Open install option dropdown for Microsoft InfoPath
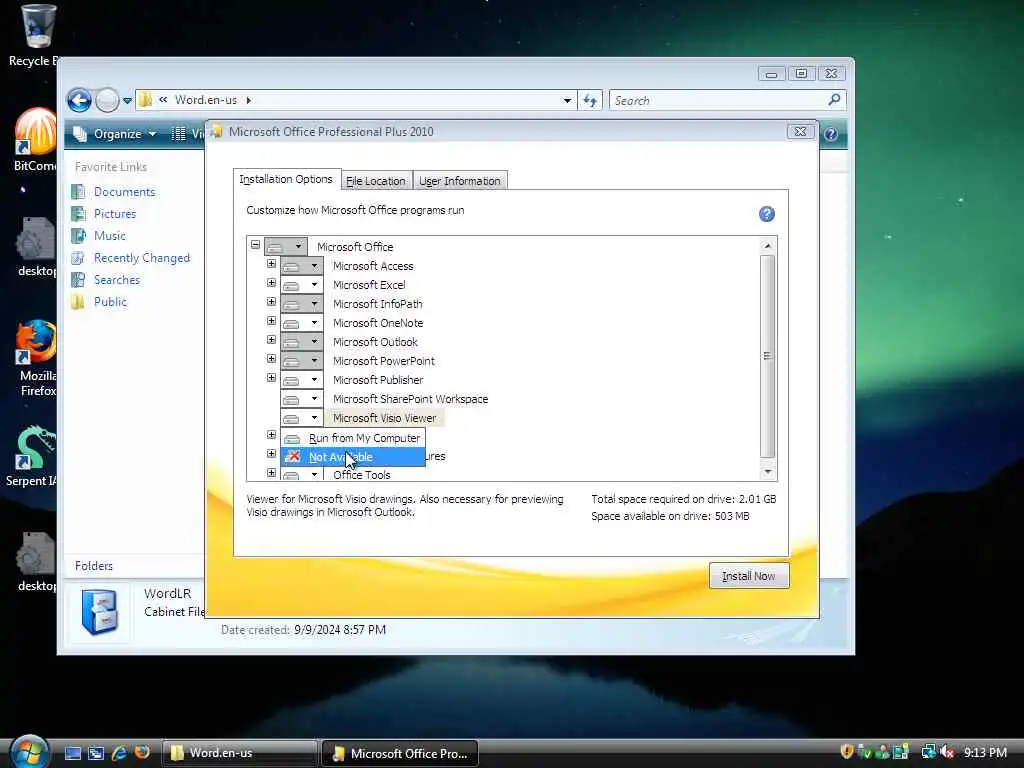 point(302,304)
